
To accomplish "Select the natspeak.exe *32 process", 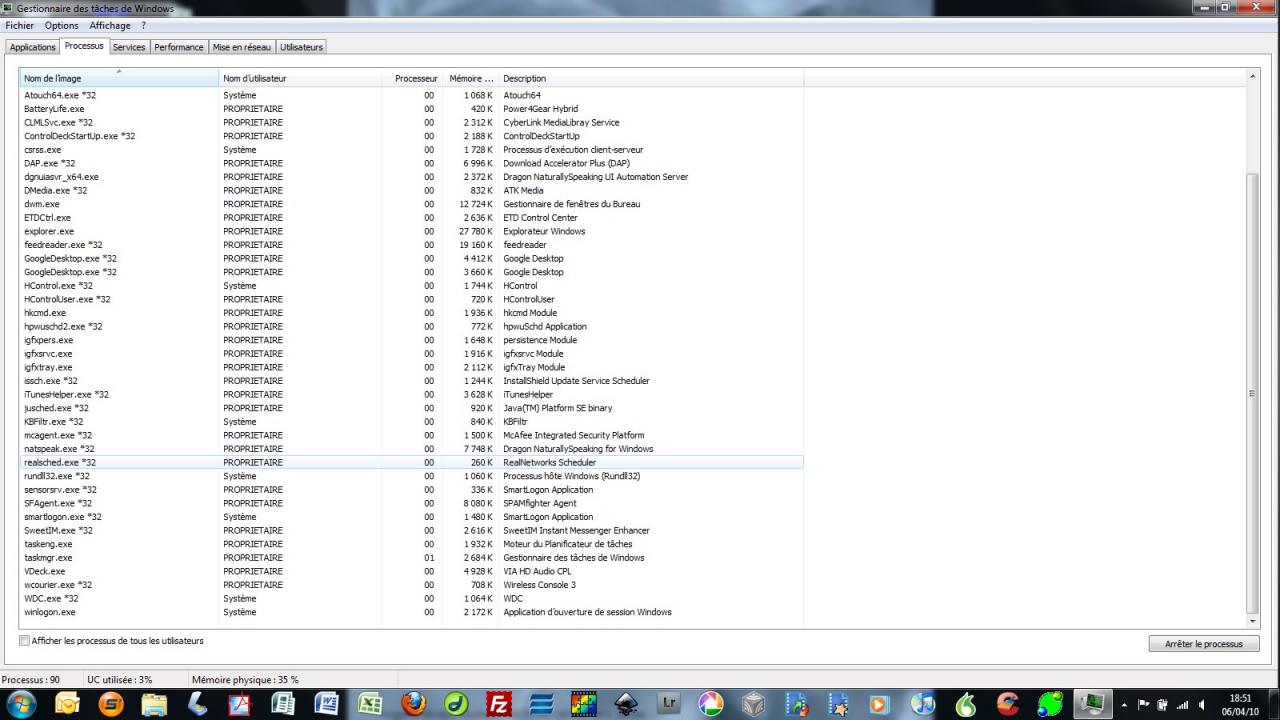I will pyautogui.click(x=412, y=449).
